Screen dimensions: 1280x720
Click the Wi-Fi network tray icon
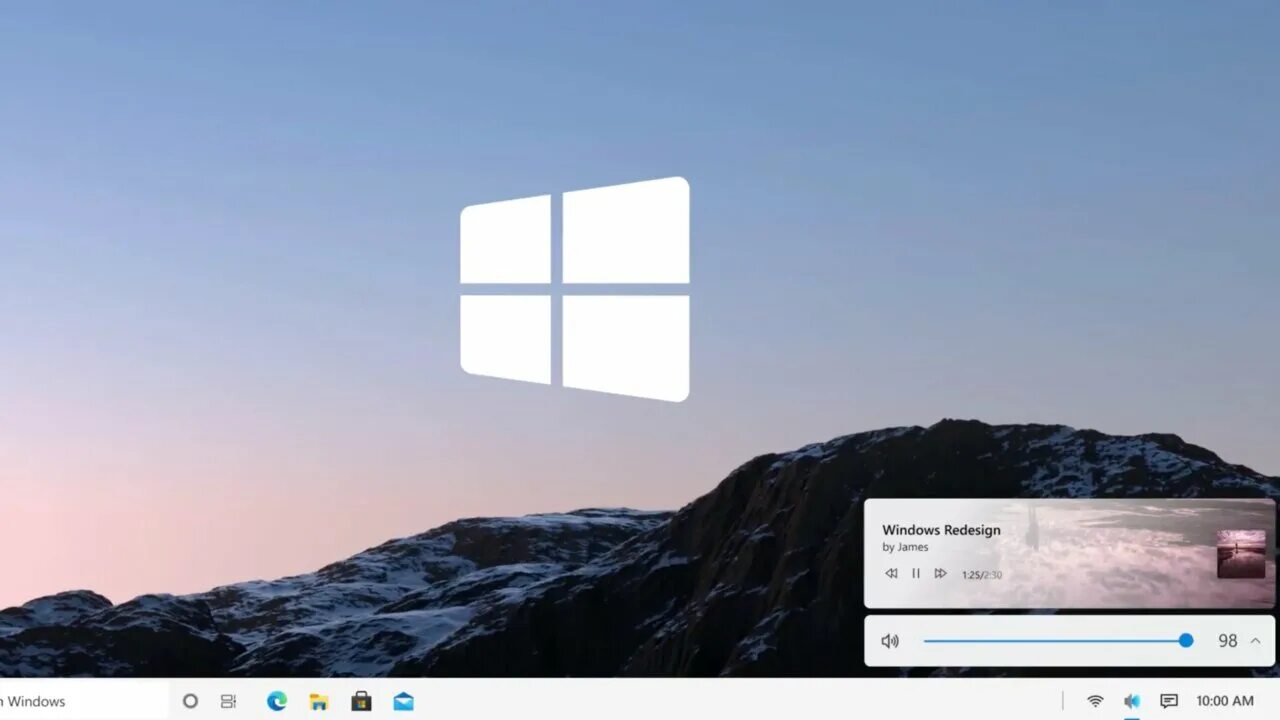[1096, 701]
